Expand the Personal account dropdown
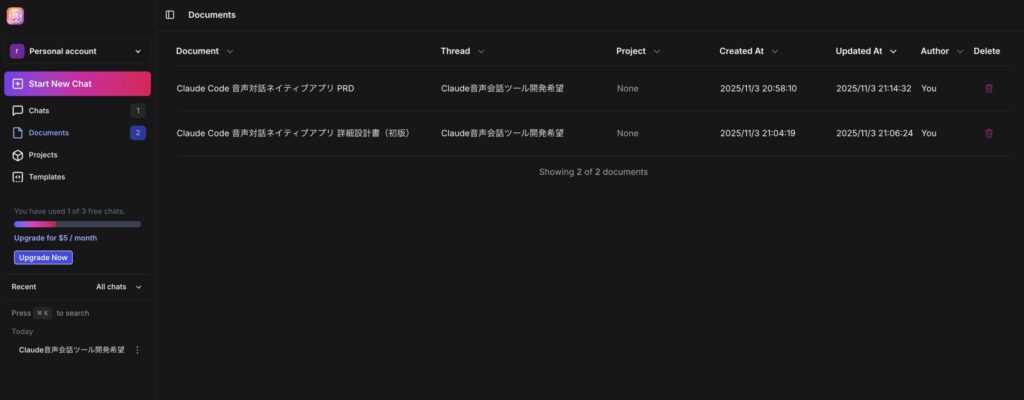Viewport: 1024px width, 400px height. point(138,51)
